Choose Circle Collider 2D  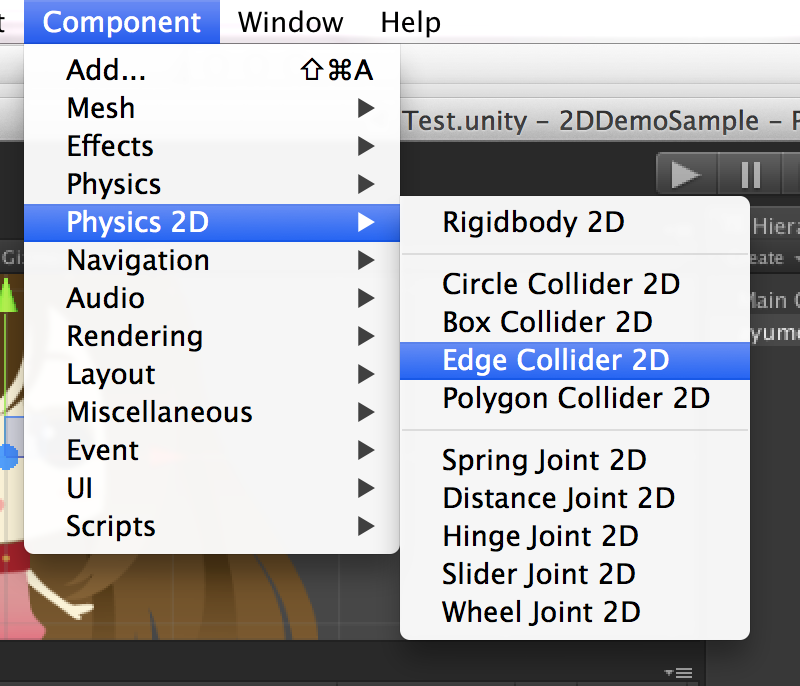[x=561, y=284]
